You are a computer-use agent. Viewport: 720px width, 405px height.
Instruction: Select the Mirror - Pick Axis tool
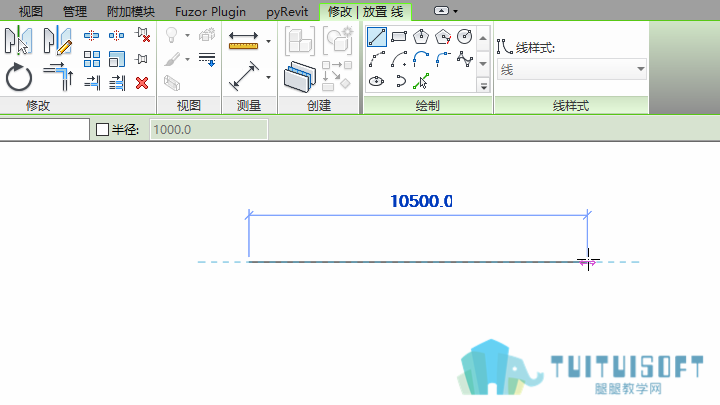click(x=18, y=40)
